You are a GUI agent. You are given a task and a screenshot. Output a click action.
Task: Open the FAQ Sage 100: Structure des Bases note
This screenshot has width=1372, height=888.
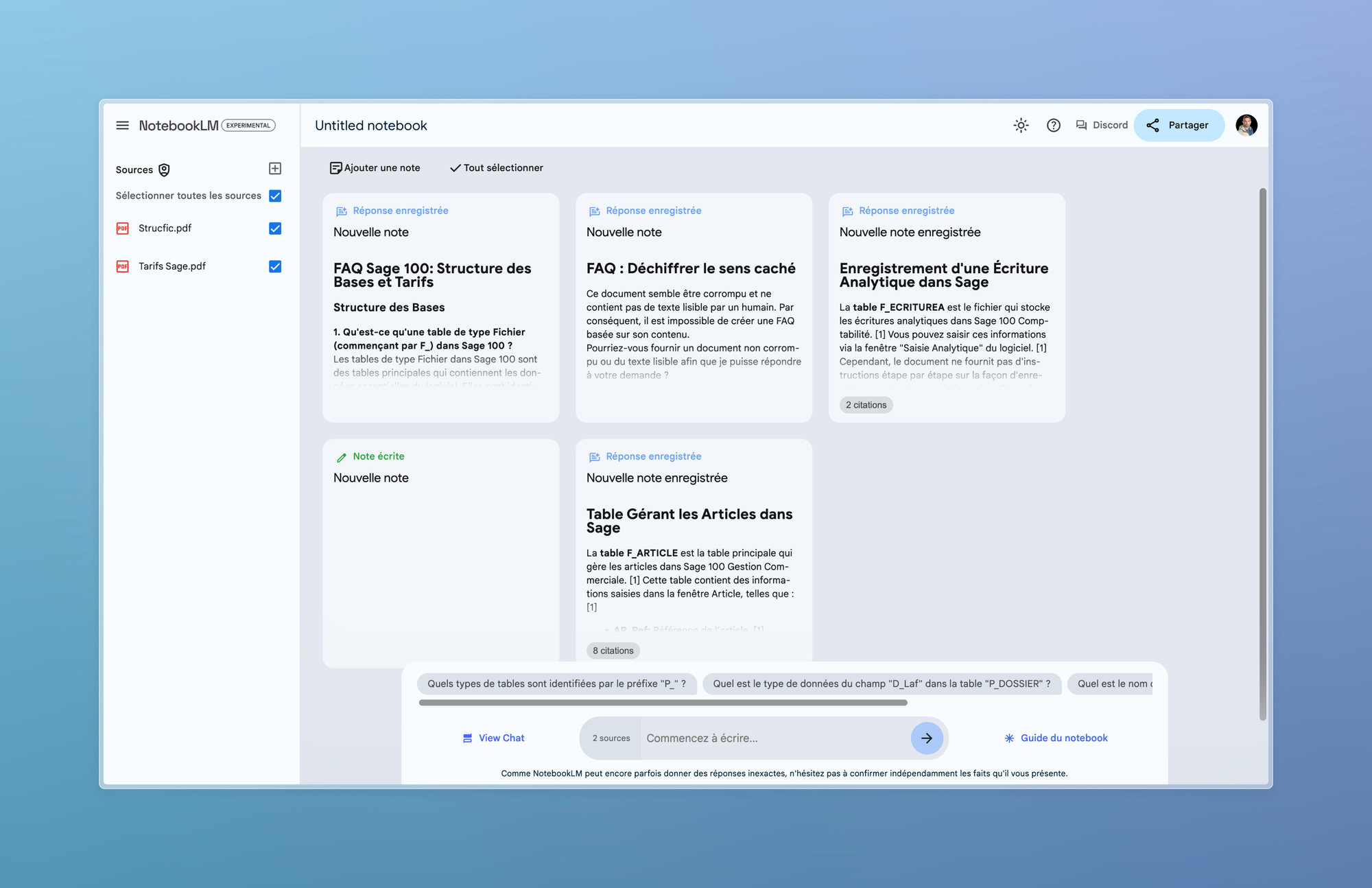[440, 307]
